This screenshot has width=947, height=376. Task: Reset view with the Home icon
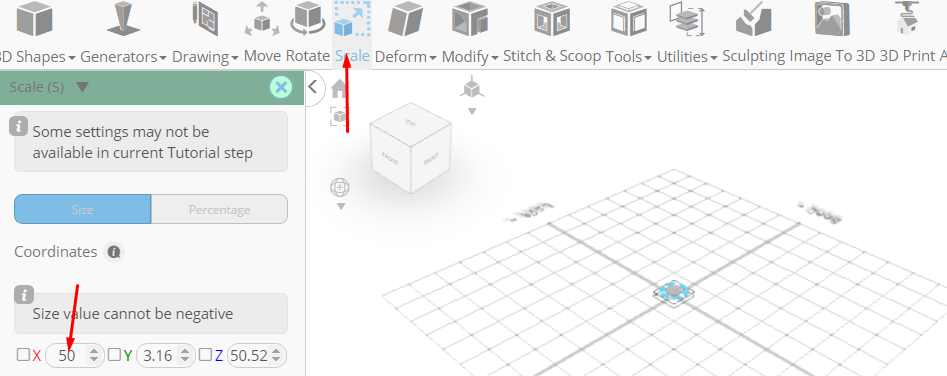point(339,89)
